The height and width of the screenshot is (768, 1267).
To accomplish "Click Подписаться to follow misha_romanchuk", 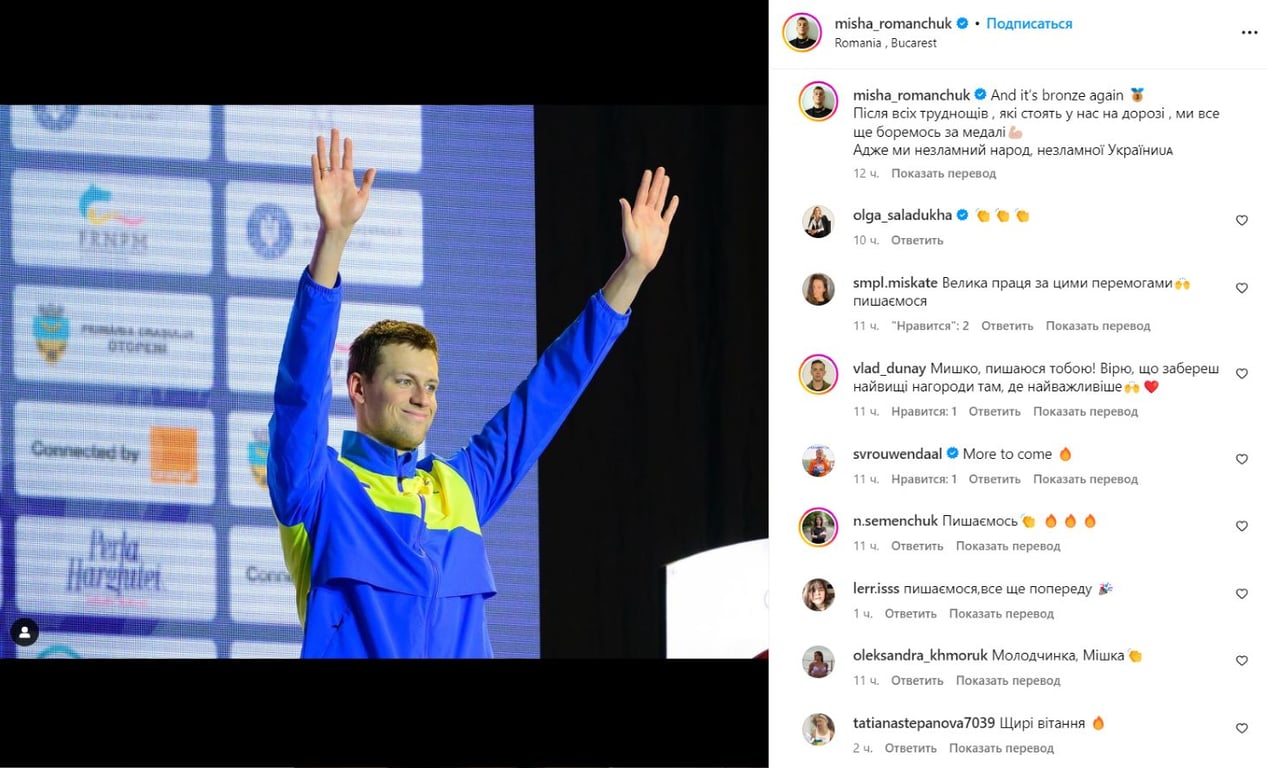I will coord(1029,23).
